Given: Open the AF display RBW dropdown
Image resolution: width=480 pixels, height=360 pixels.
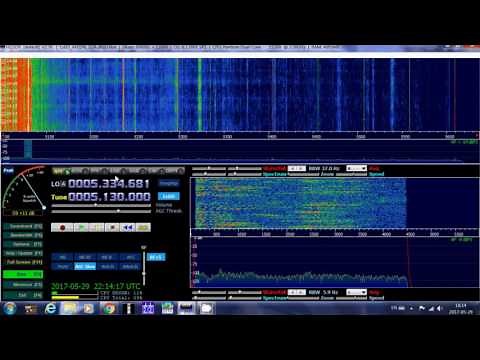Looking at the screenshot, I should coord(356,292).
